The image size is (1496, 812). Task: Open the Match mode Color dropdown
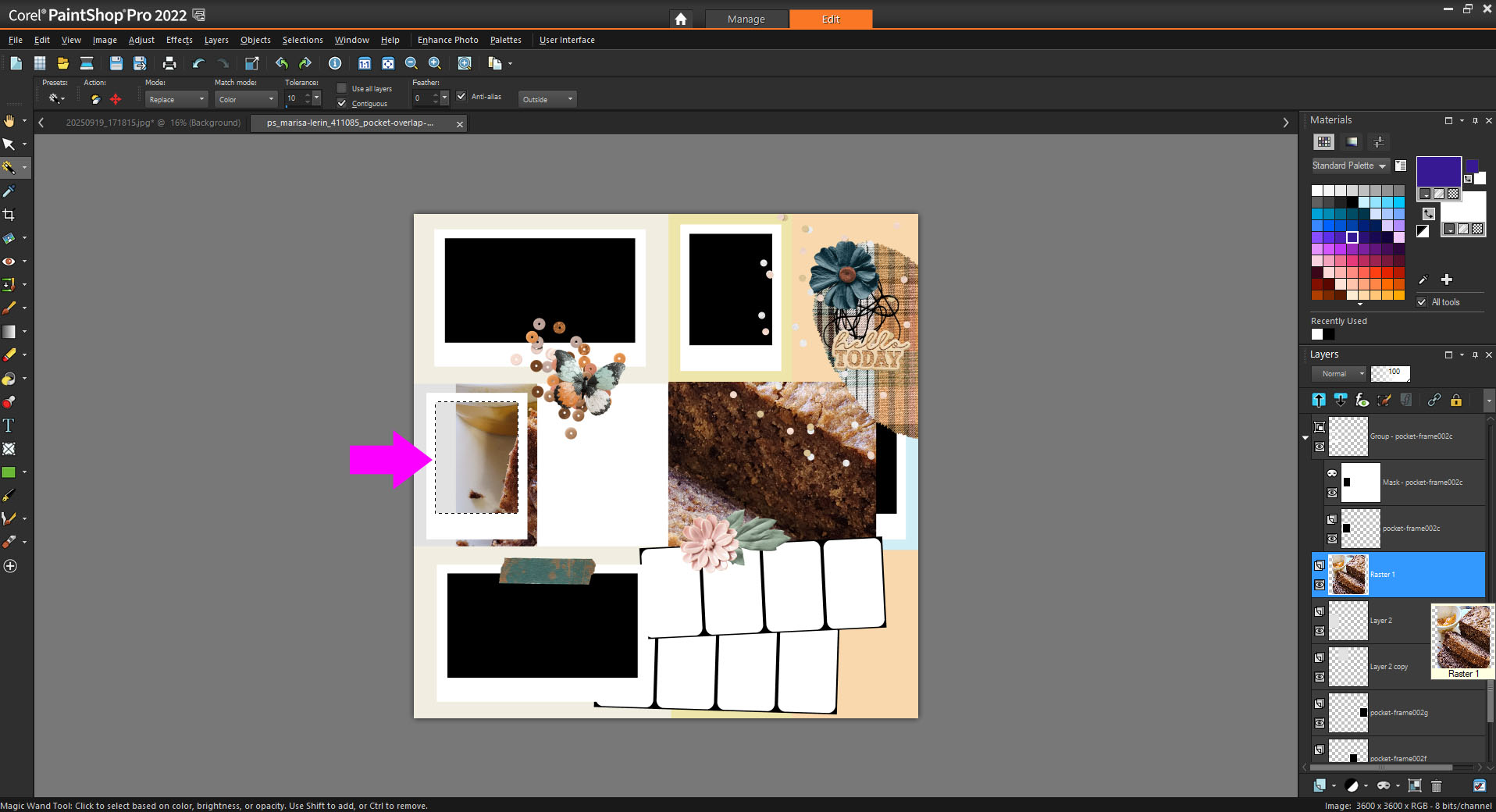(x=247, y=99)
